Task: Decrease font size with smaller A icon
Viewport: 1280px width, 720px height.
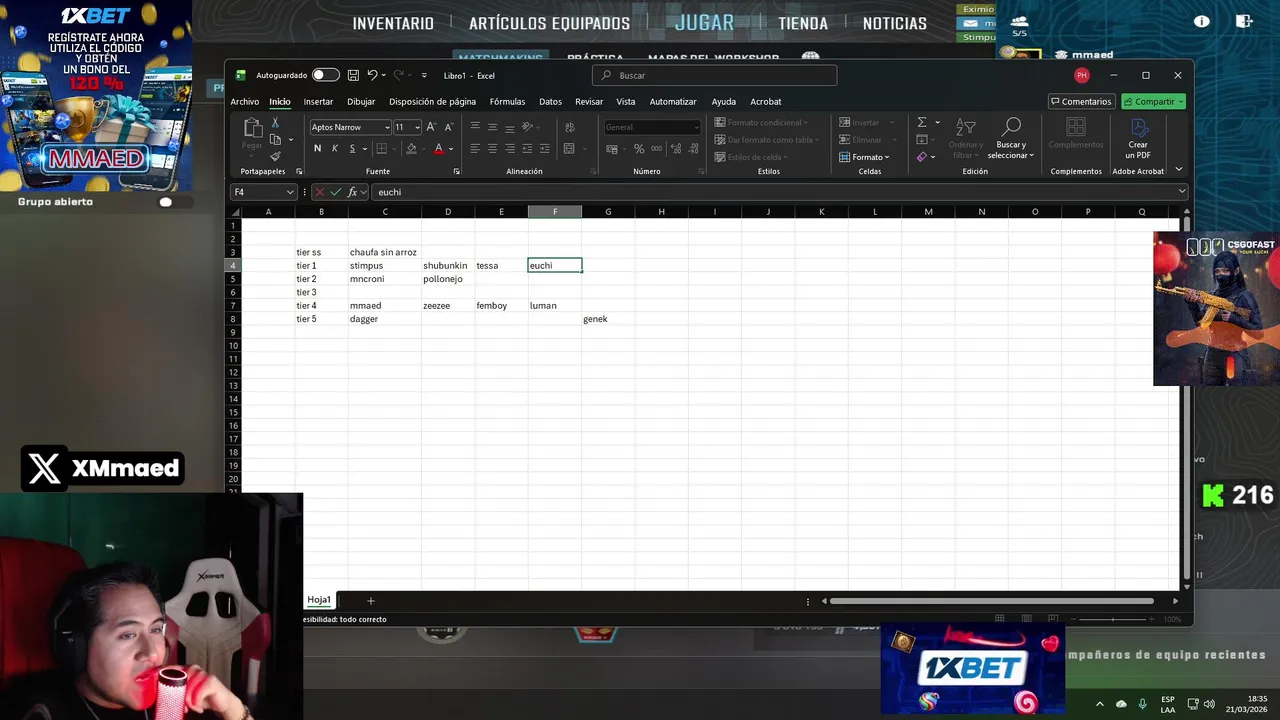Action: 448,127
